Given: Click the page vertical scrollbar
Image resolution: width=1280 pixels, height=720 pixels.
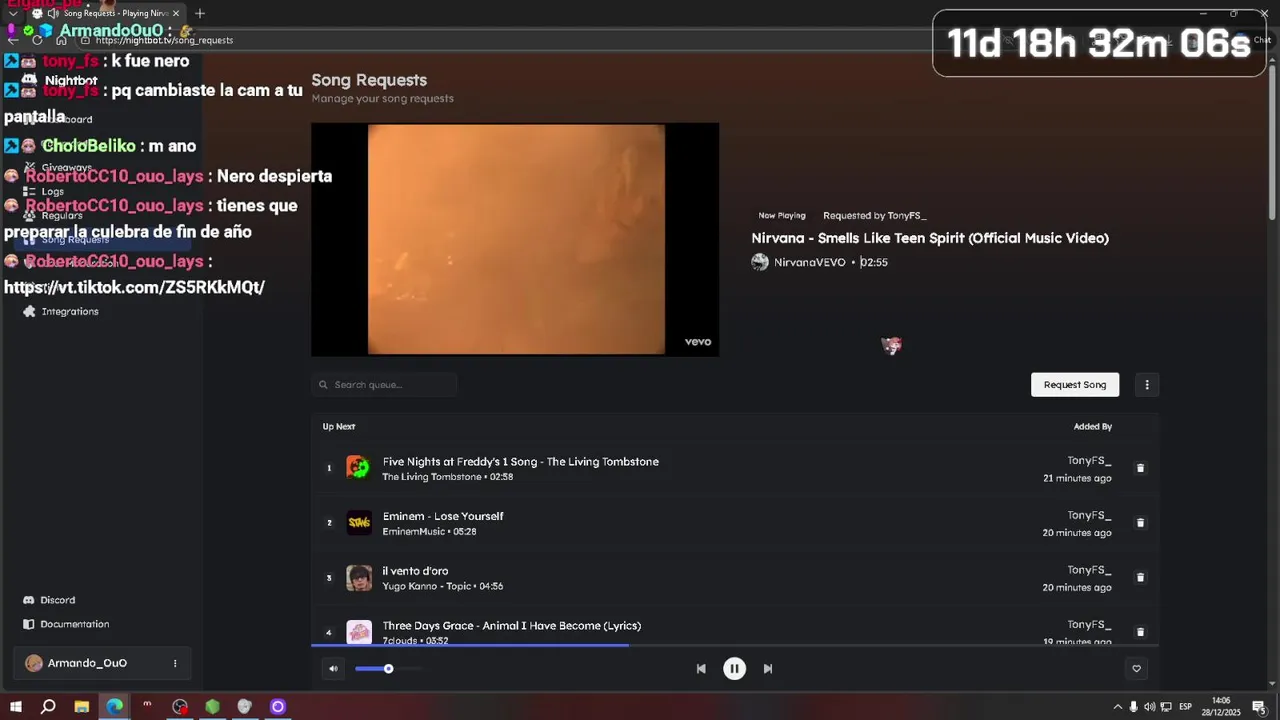Looking at the screenshot, I should tap(1273, 140).
